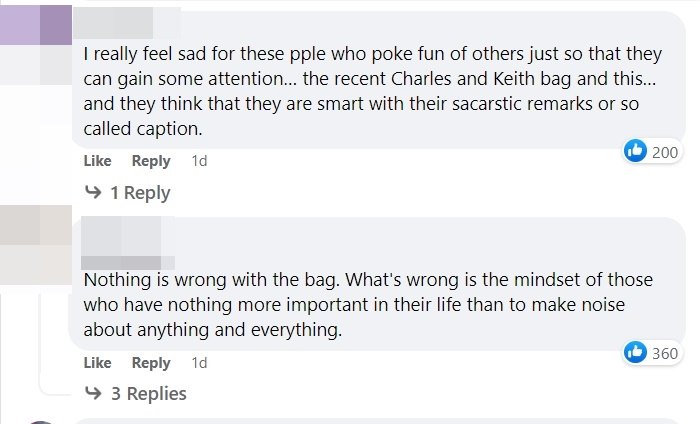The image size is (700, 424).
Task: Reply to the Charles and Keith bag comment
Action: (x=151, y=161)
